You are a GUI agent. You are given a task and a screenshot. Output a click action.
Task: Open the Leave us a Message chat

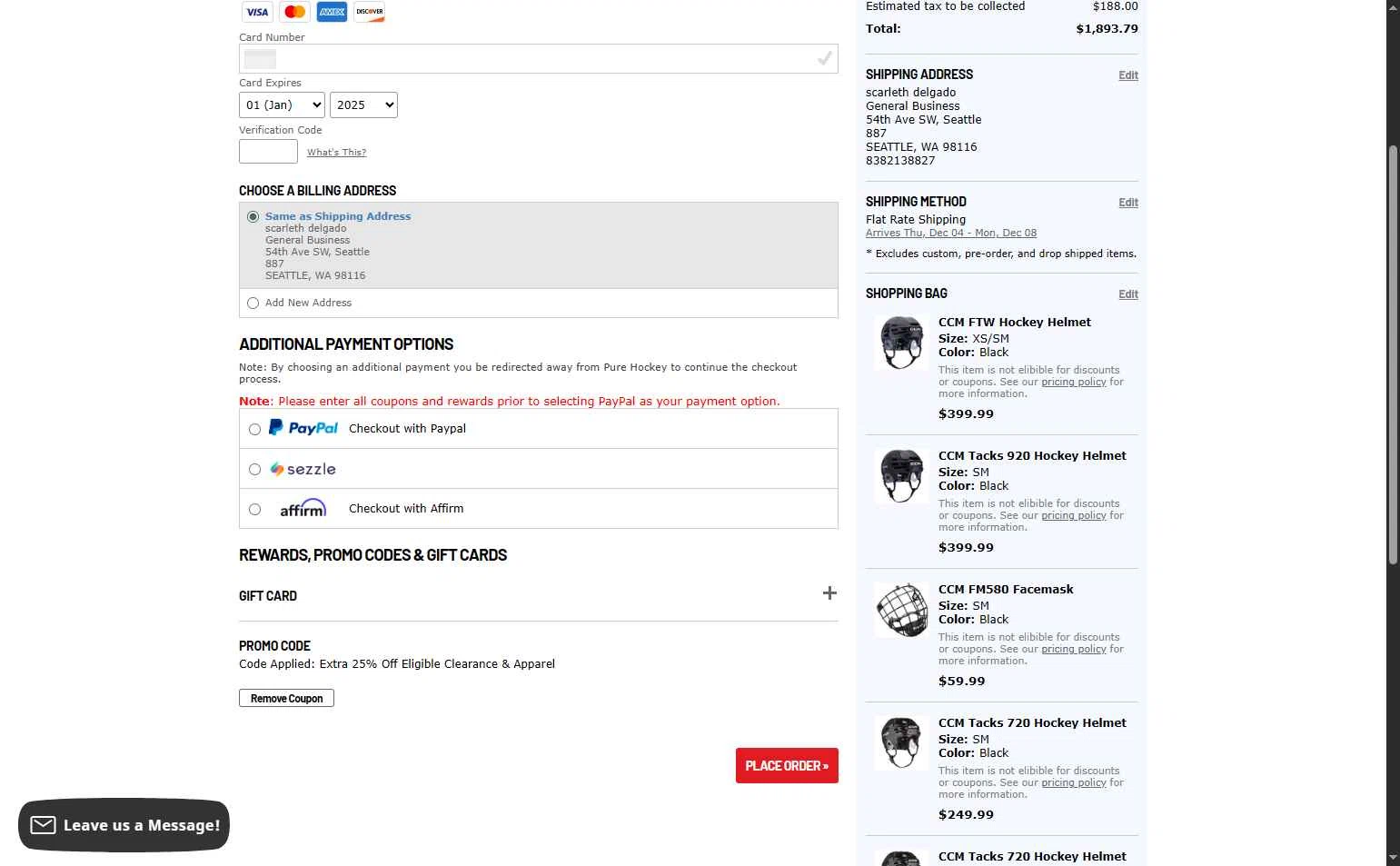pyautogui.click(x=124, y=825)
